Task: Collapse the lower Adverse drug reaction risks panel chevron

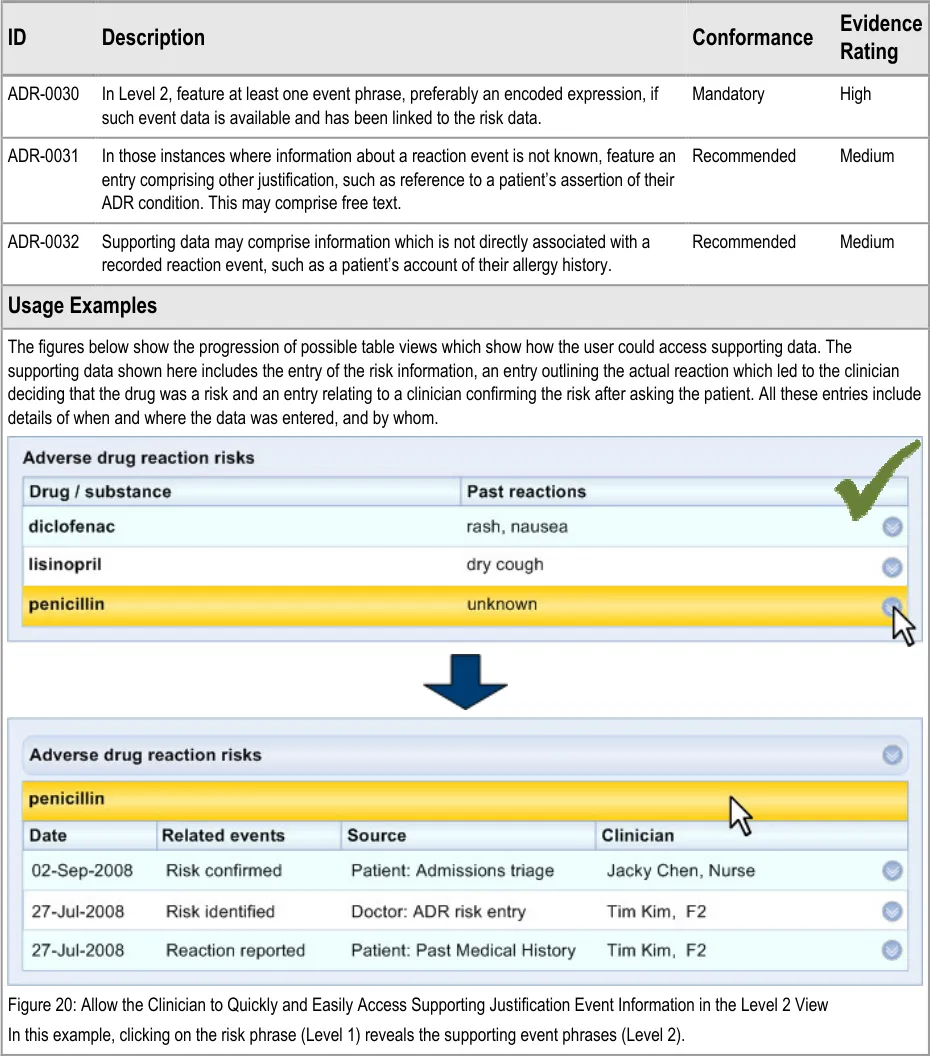Action: pyautogui.click(x=892, y=755)
